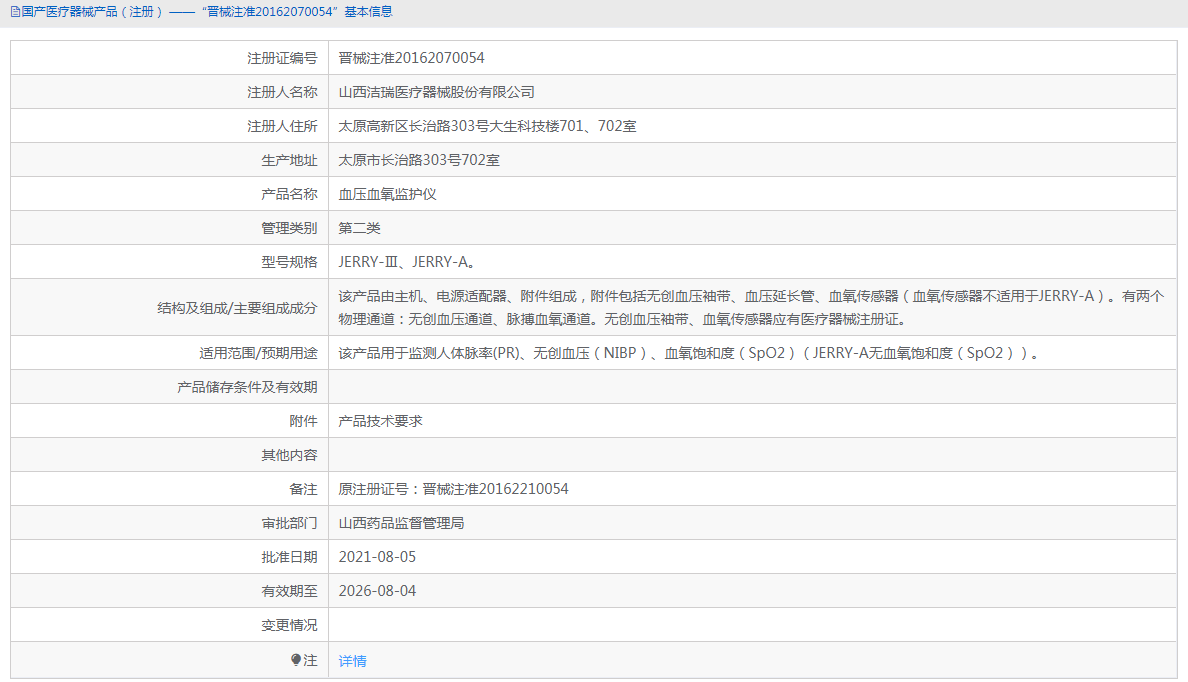The height and width of the screenshot is (682, 1188).
Task: Click the page title 国产医疗器械产品（注册）
Action: [x=93, y=12]
